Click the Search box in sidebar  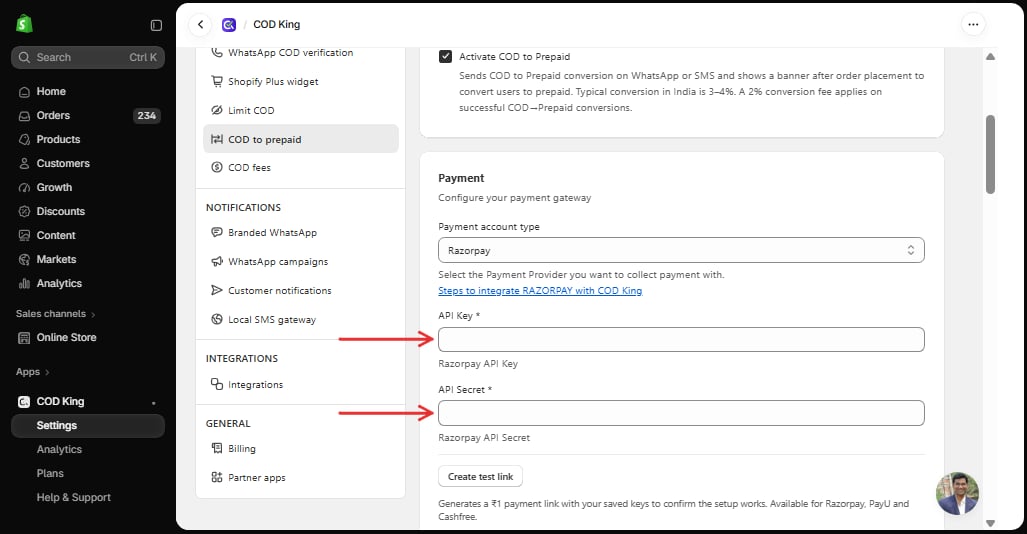(88, 57)
